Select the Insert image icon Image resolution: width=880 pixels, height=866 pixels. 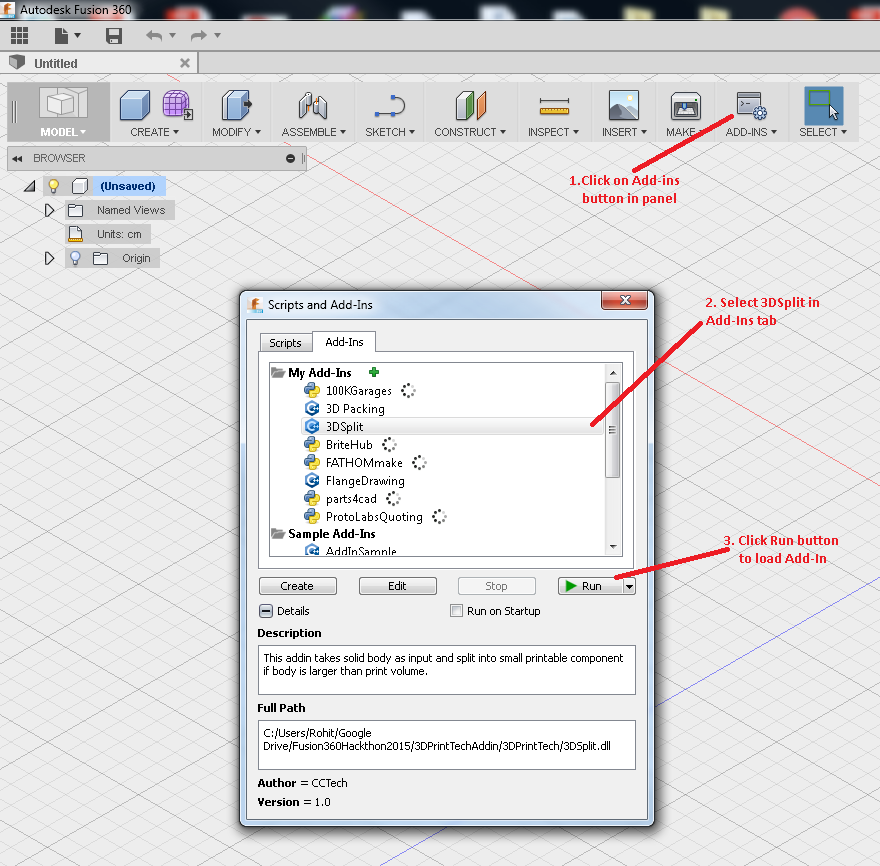pyautogui.click(x=624, y=105)
